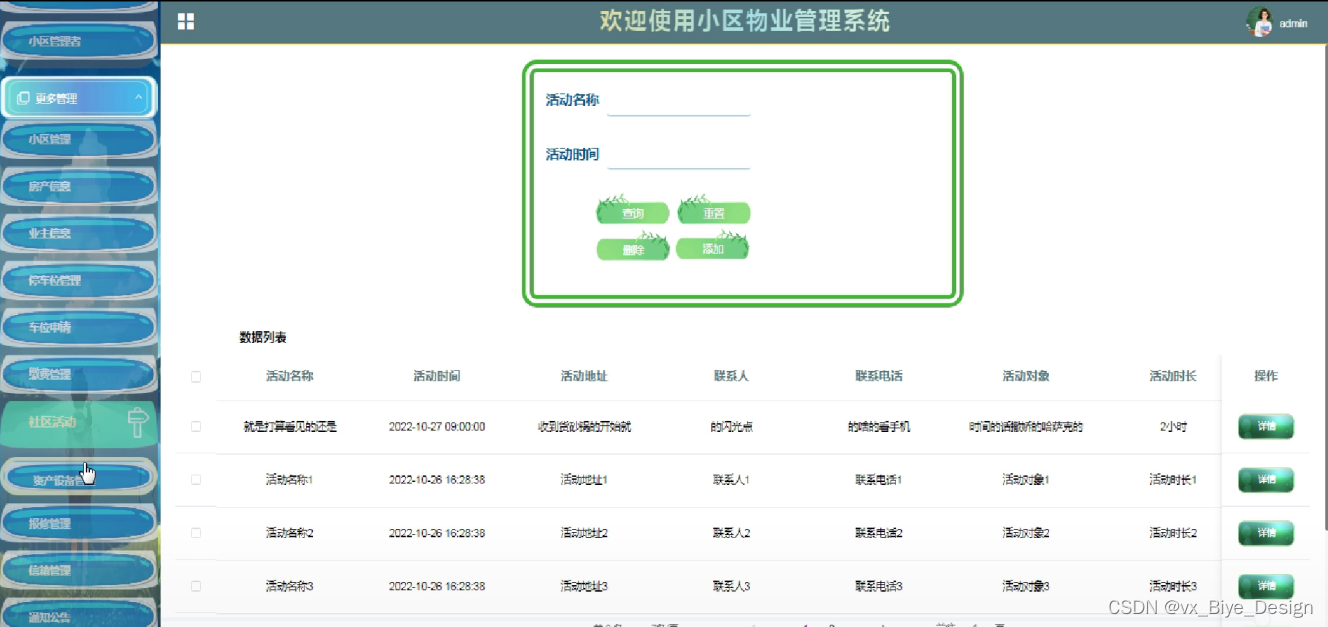Viewport: 1328px width, 627px height.
Task: Select cell 2022-10-27 09:00:00
Action: click(437, 427)
